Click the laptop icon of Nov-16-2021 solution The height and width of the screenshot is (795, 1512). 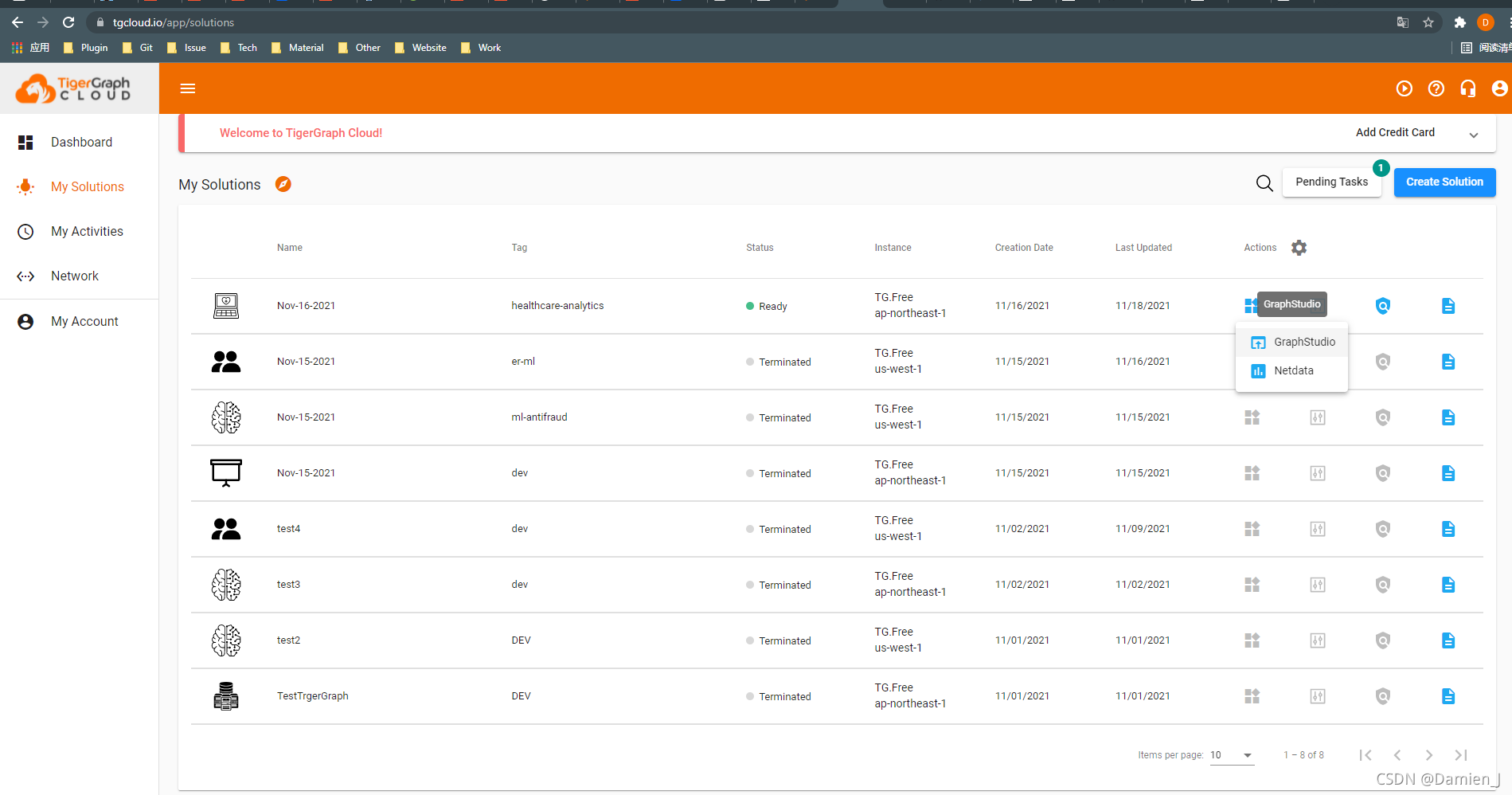click(226, 306)
